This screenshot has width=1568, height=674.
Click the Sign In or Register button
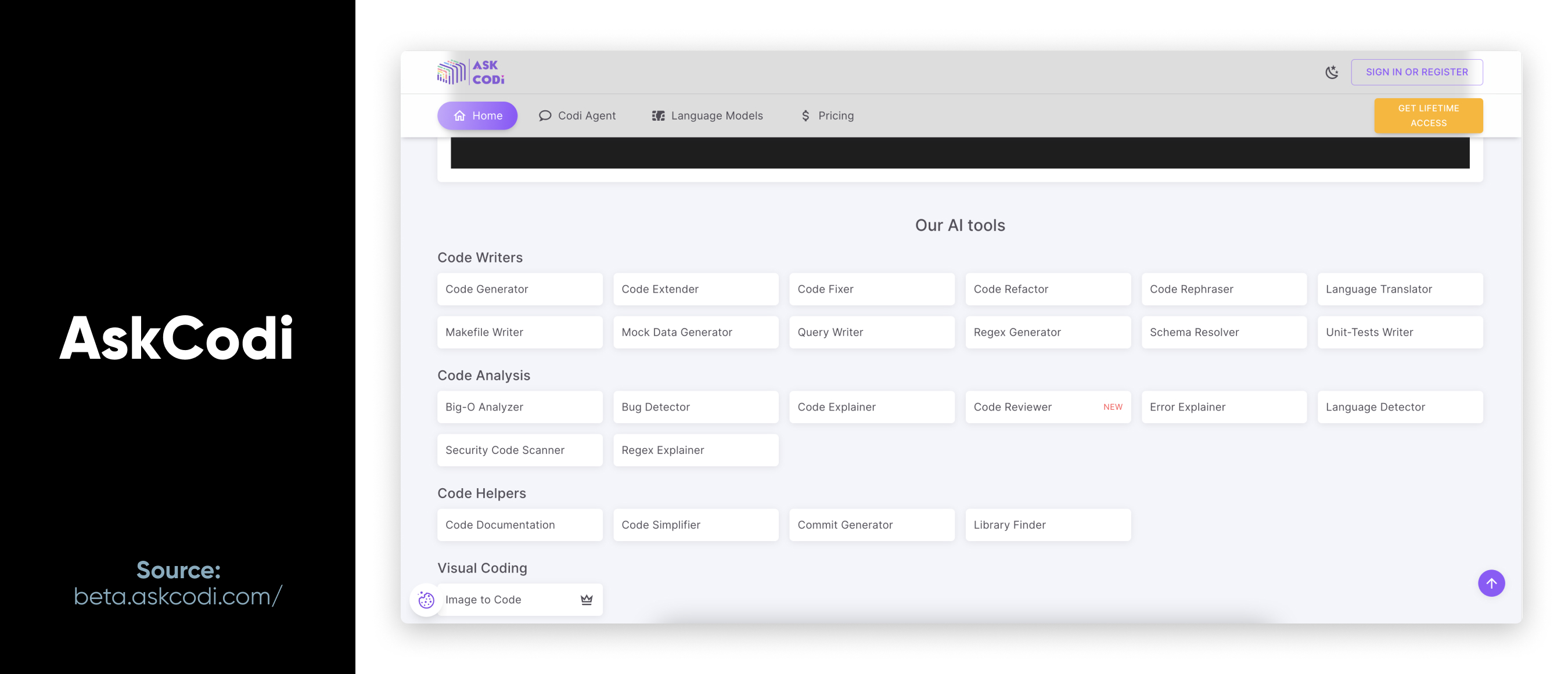point(1416,72)
